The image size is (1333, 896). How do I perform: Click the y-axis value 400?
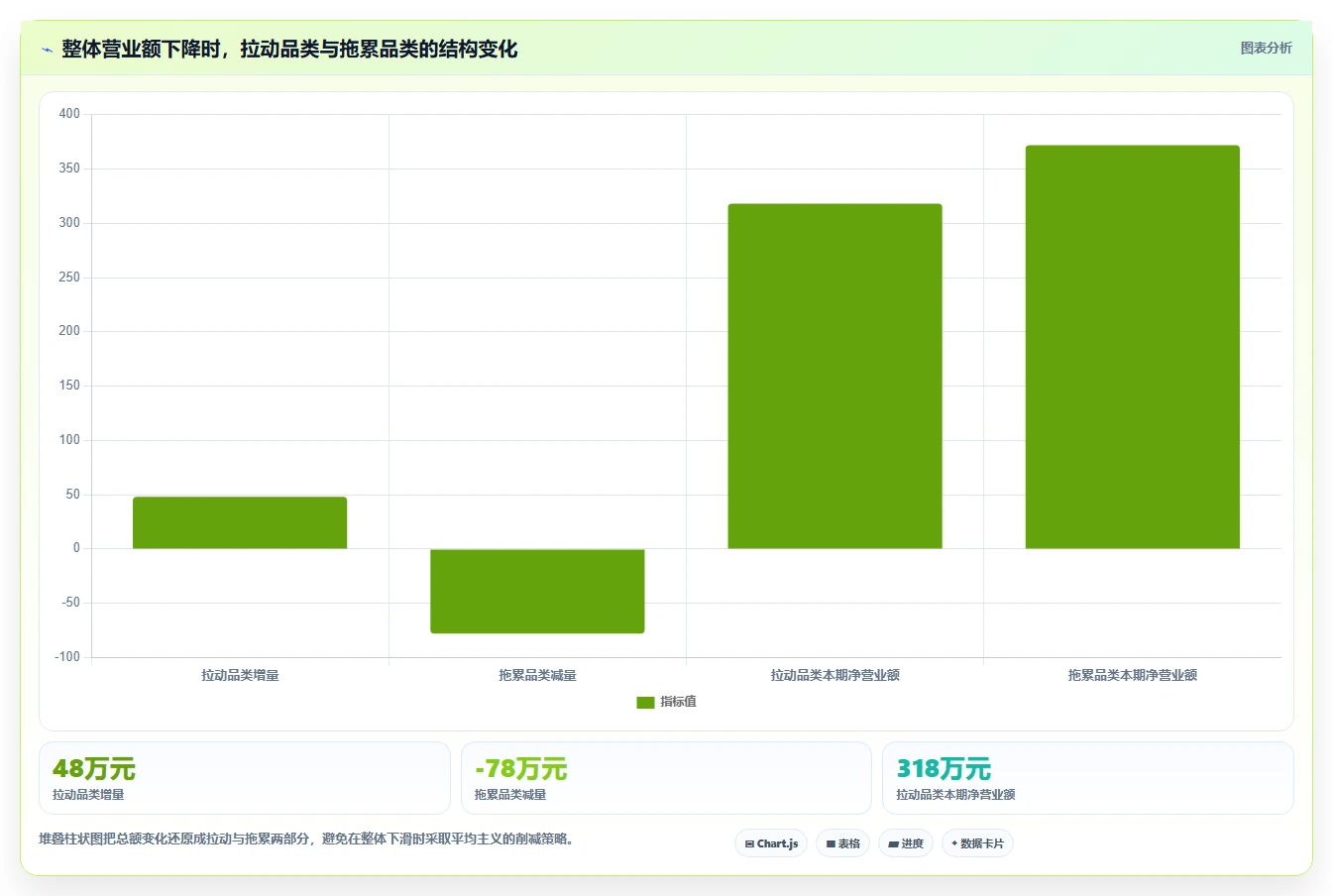pos(69,114)
